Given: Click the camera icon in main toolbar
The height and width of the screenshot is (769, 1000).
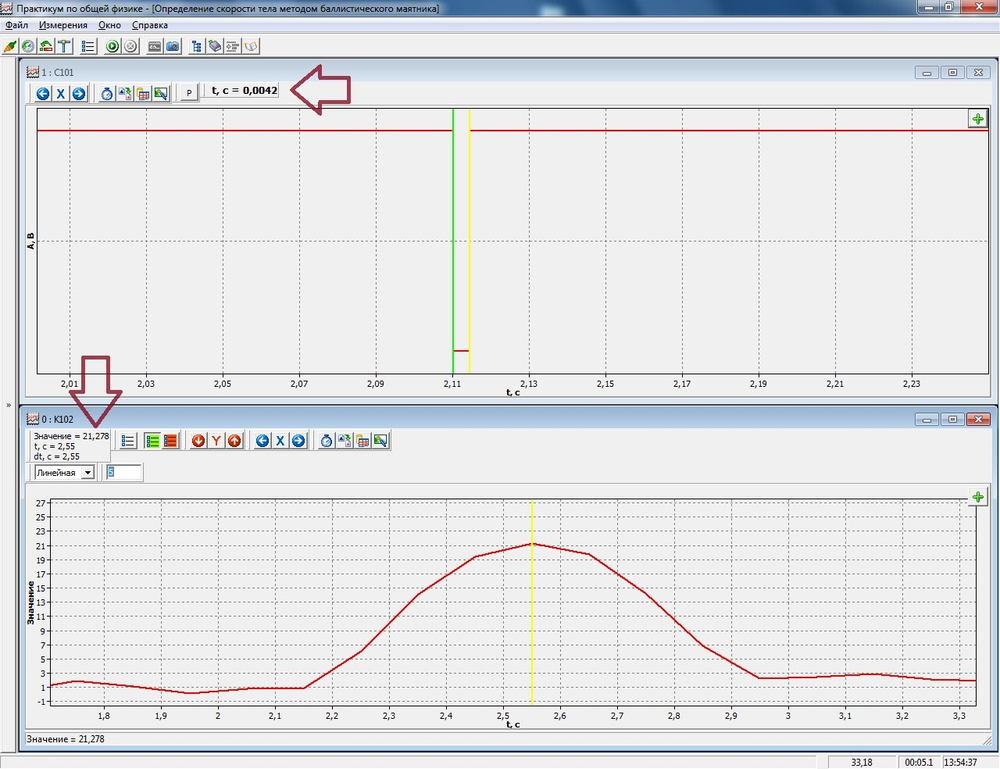Looking at the screenshot, I should [173, 46].
